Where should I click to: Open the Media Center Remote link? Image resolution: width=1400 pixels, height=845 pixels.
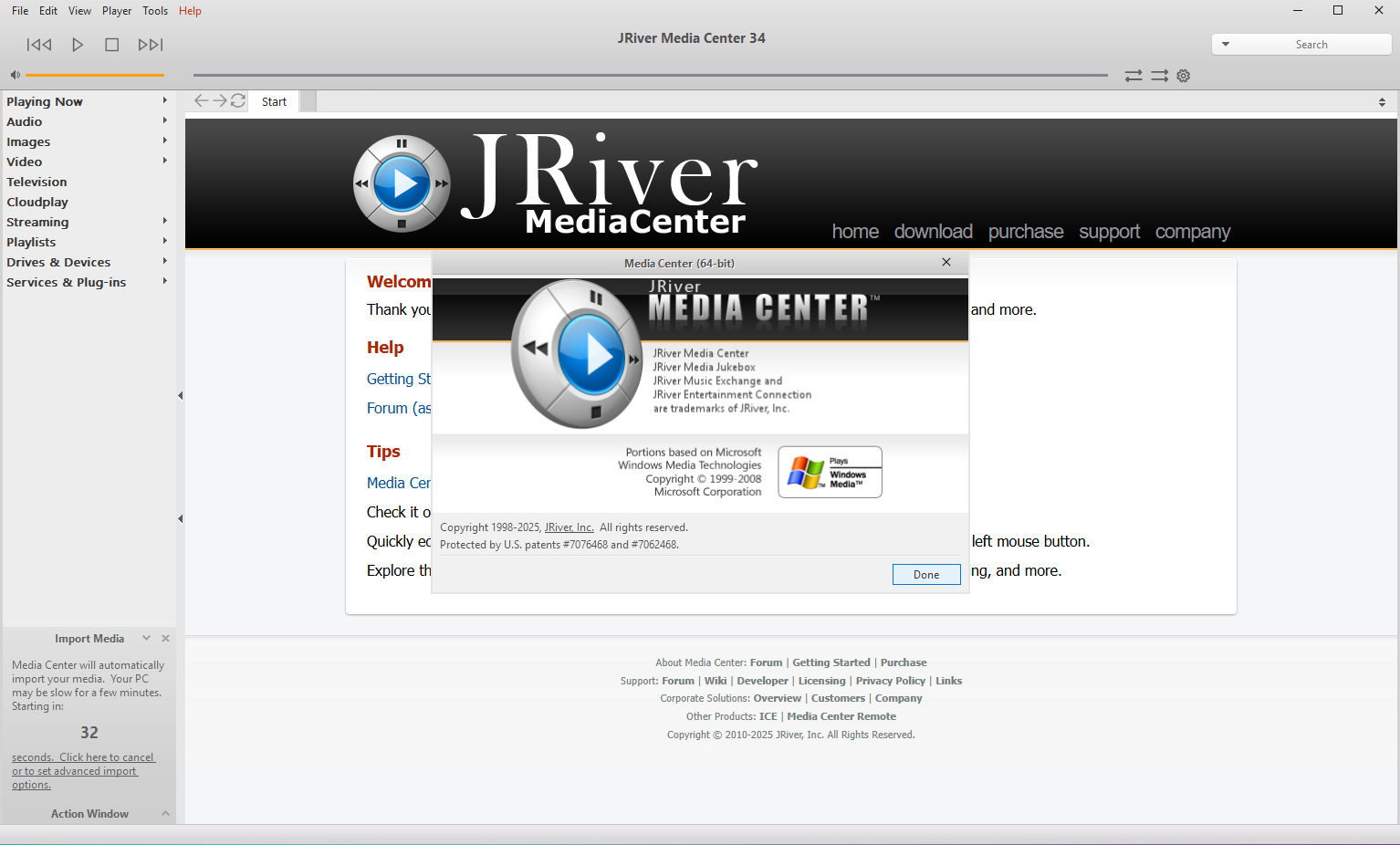click(x=841, y=716)
